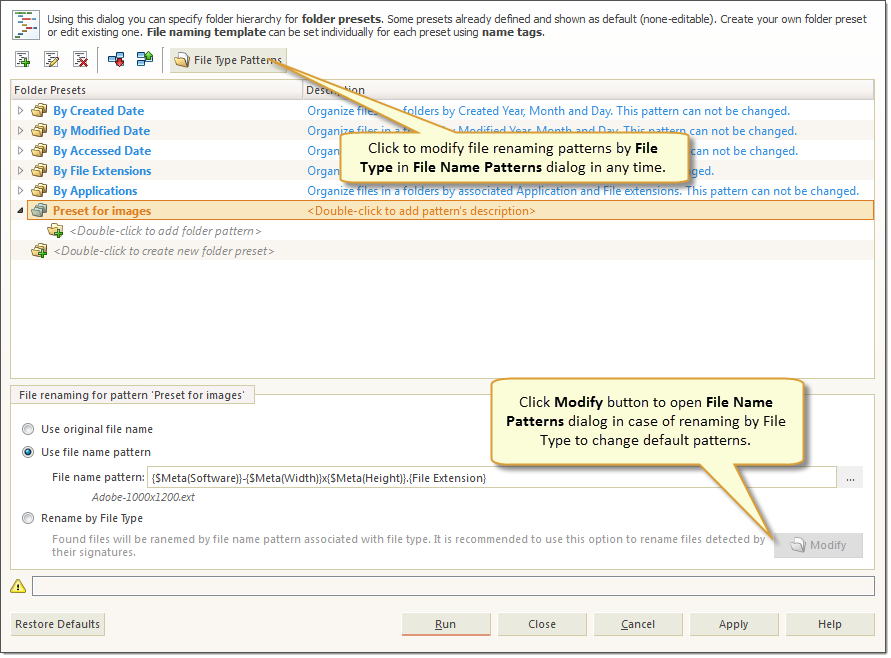This screenshot has height=658, width=891.
Task: Select Rename by File Type option
Action: click(28, 518)
